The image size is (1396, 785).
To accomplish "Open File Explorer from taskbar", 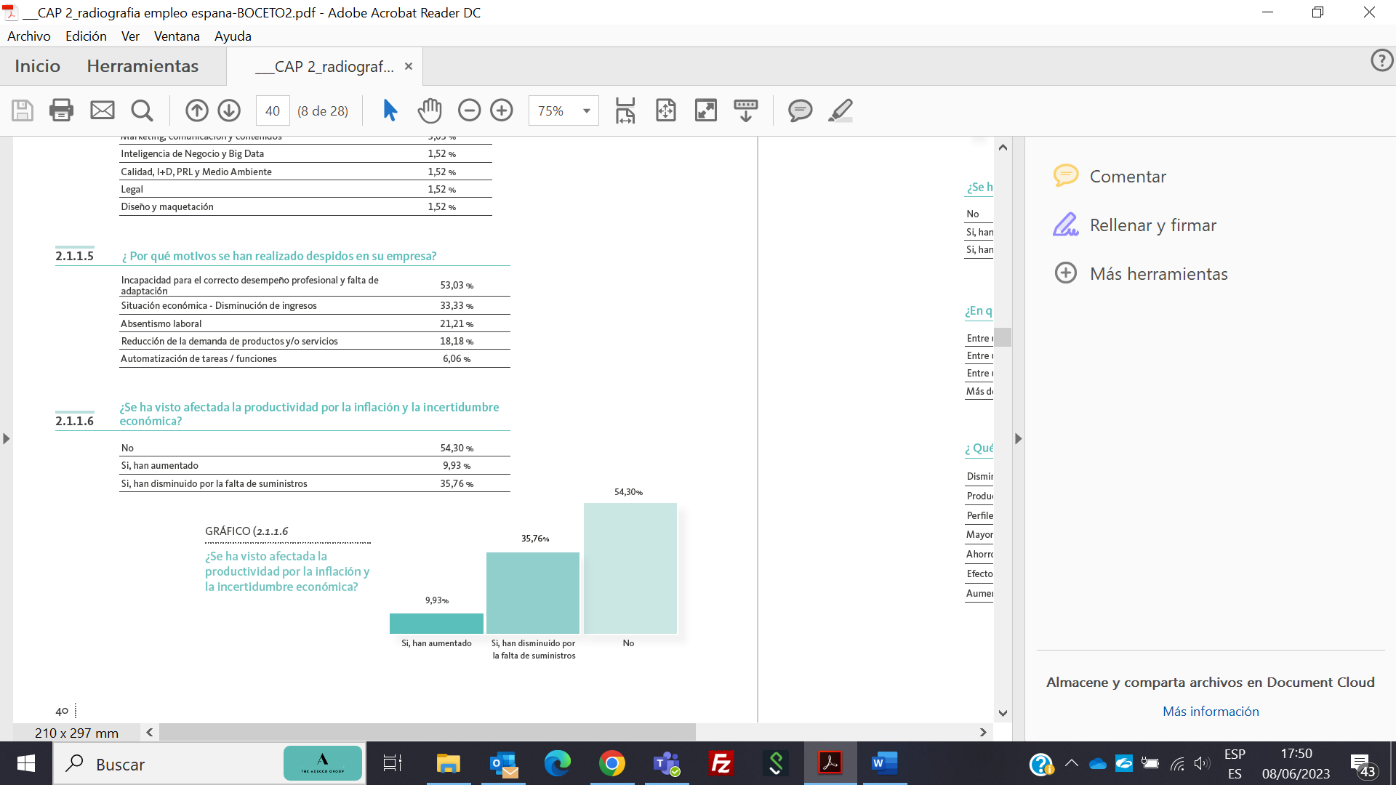I will [x=448, y=764].
